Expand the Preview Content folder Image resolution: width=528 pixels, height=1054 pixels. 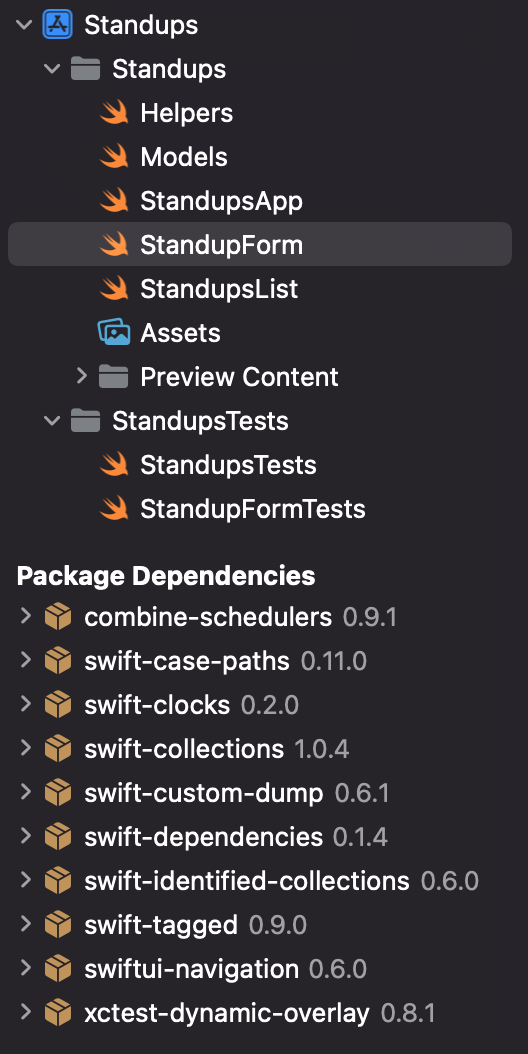click(x=81, y=376)
